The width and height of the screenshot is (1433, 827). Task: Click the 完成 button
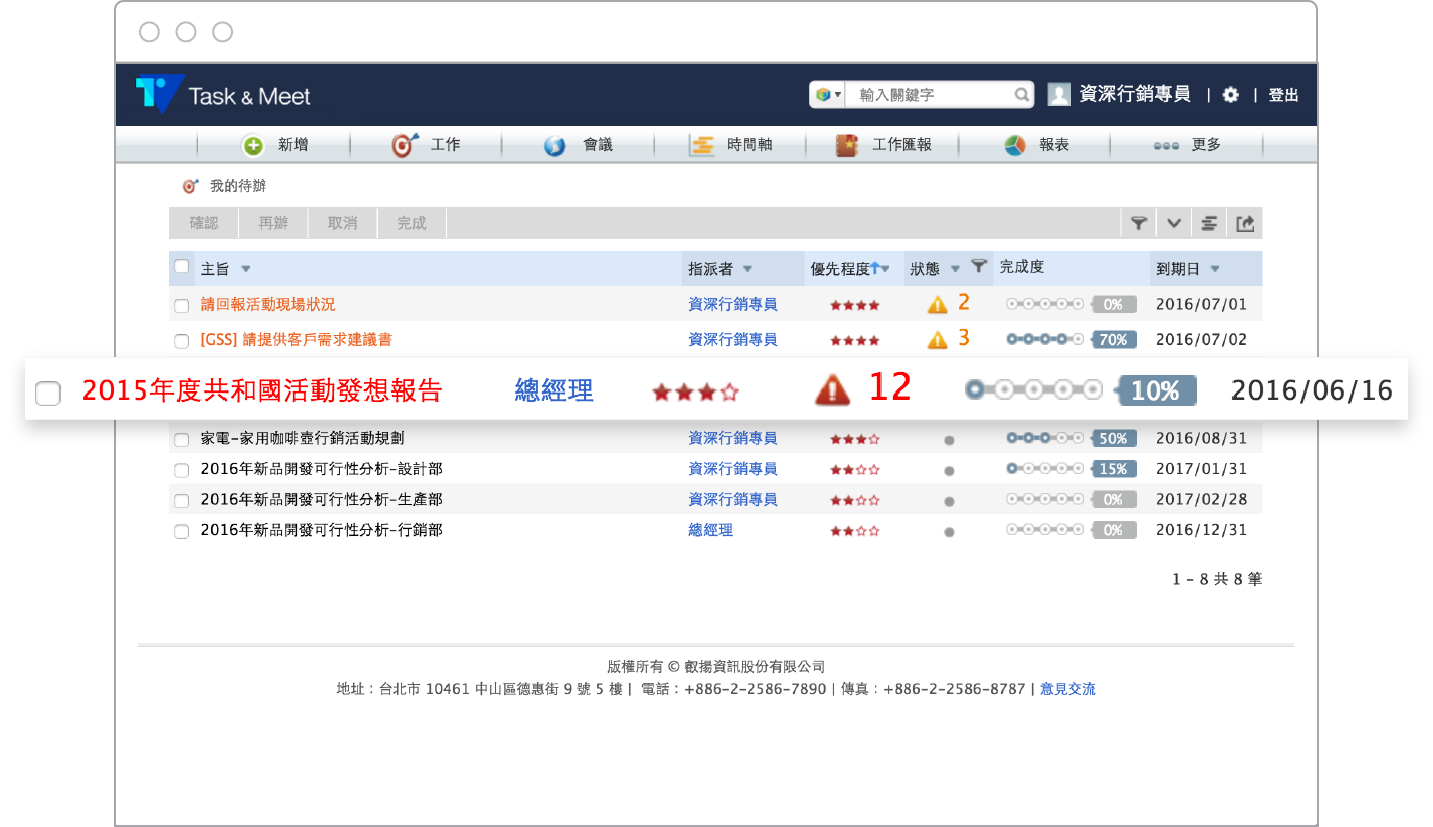click(x=412, y=223)
